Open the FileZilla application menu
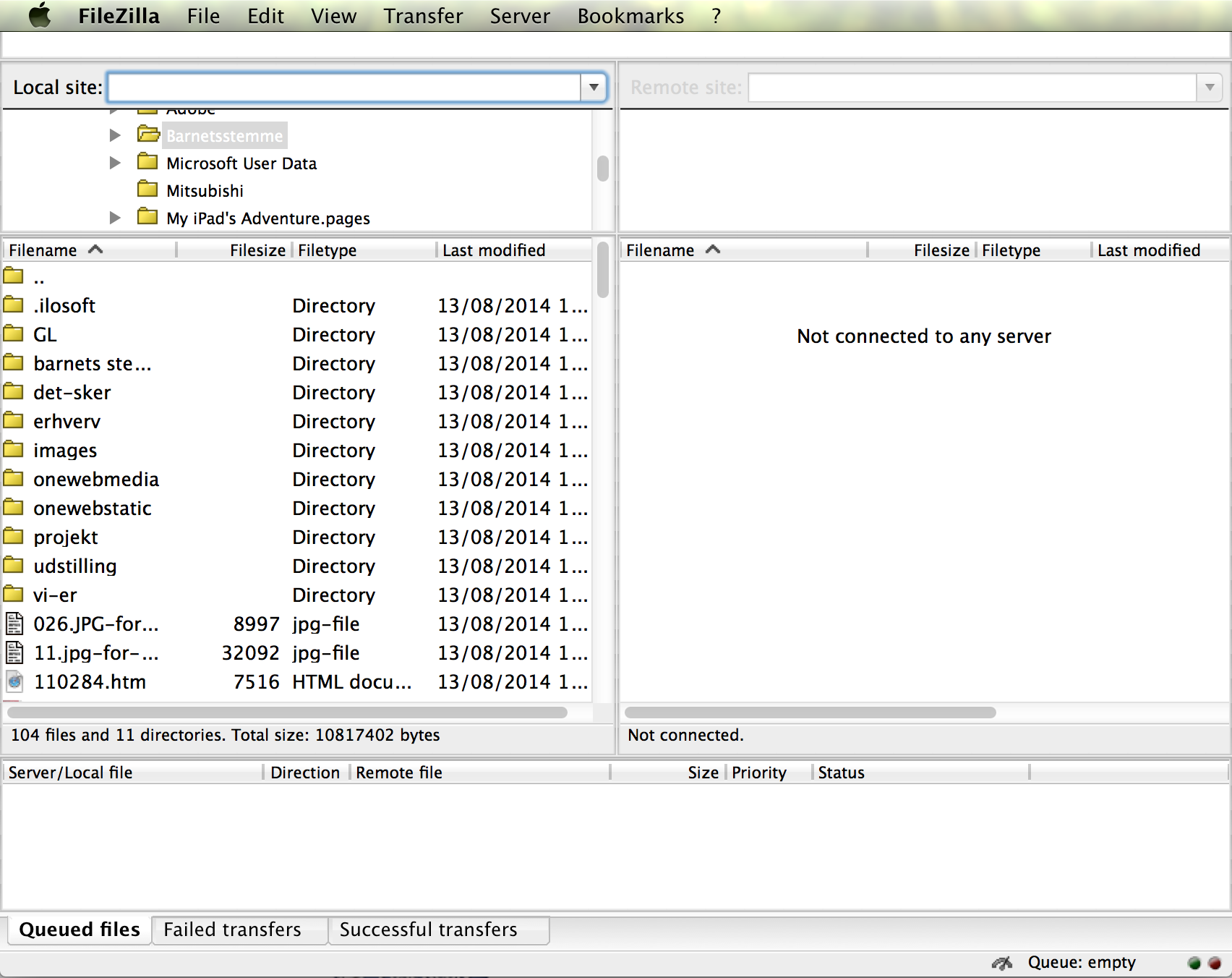 pos(119,16)
